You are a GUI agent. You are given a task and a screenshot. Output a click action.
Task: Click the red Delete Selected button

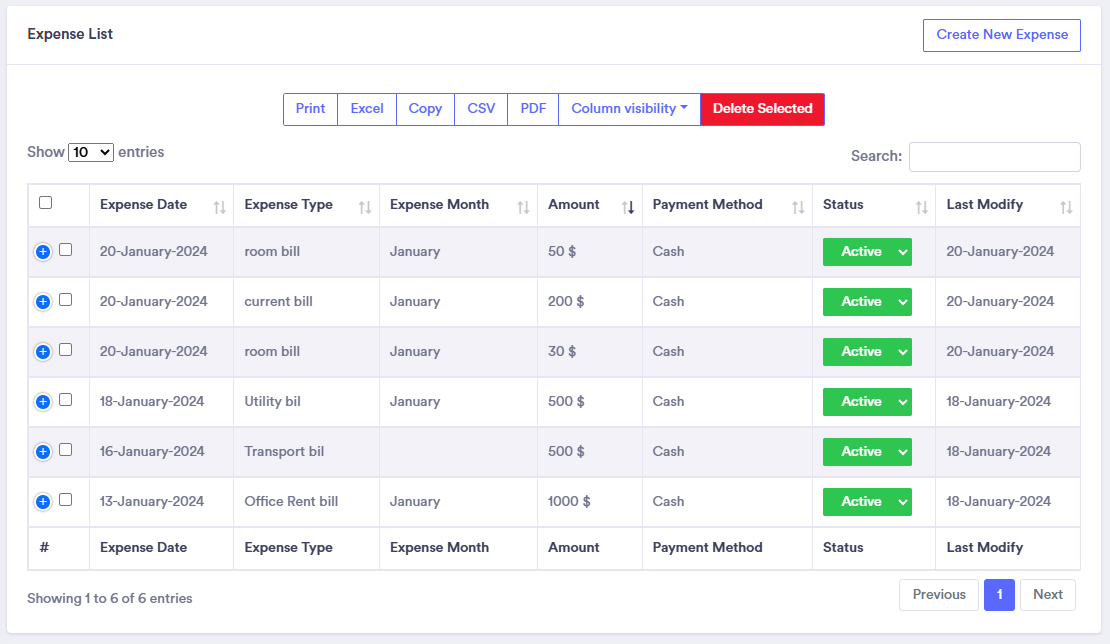tap(762, 109)
